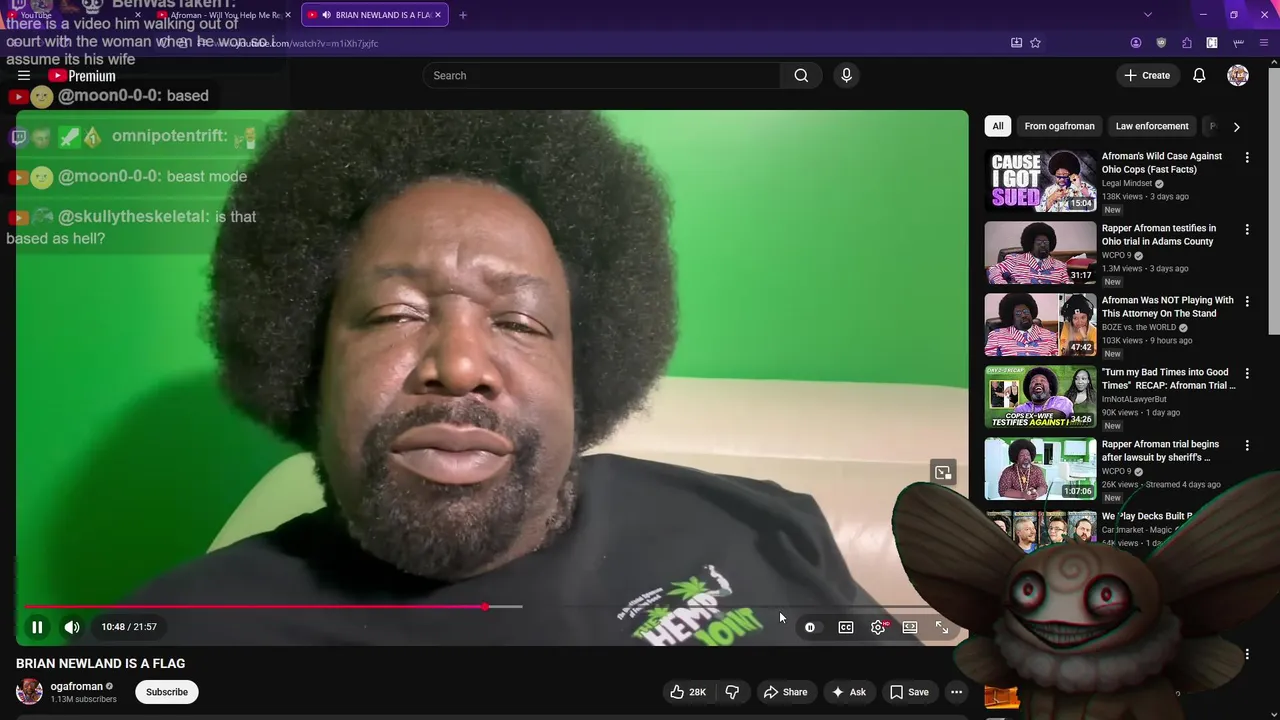This screenshot has width=1280, height=720.
Task: Enter full screen mode
Action: click(x=942, y=627)
